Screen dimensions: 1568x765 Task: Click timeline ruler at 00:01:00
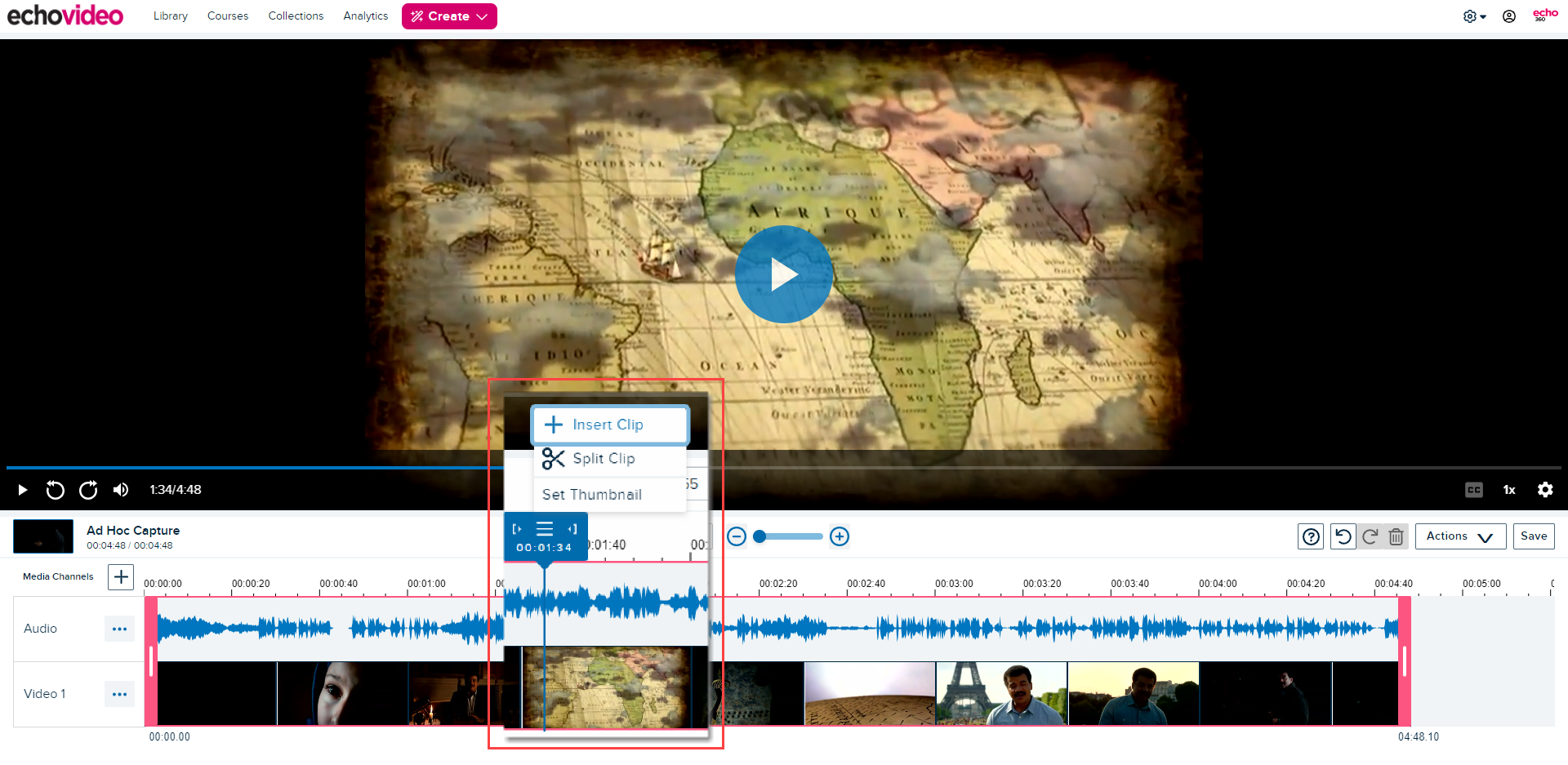pyautogui.click(x=426, y=584)
